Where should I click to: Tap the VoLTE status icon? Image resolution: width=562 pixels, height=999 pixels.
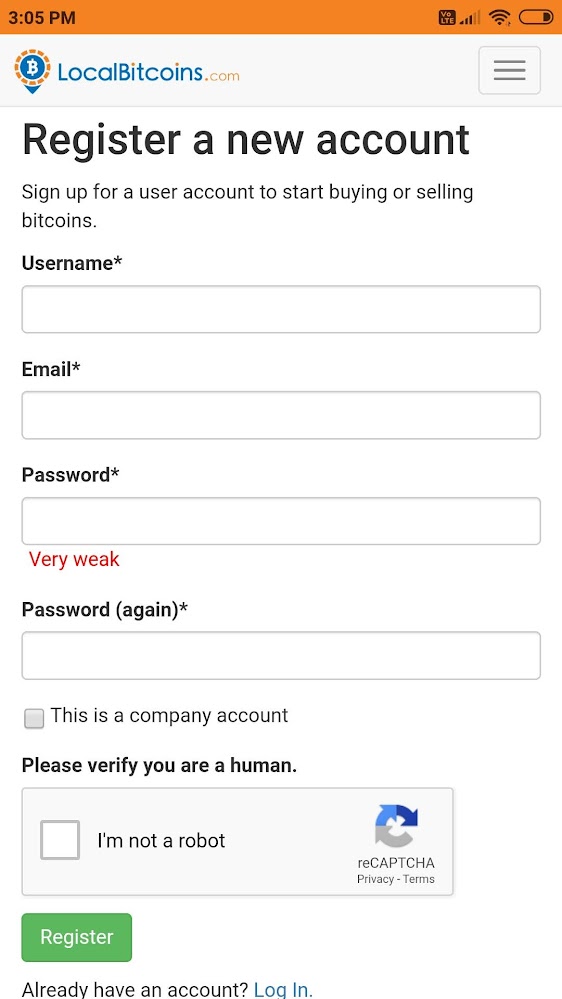pos(447,18)
